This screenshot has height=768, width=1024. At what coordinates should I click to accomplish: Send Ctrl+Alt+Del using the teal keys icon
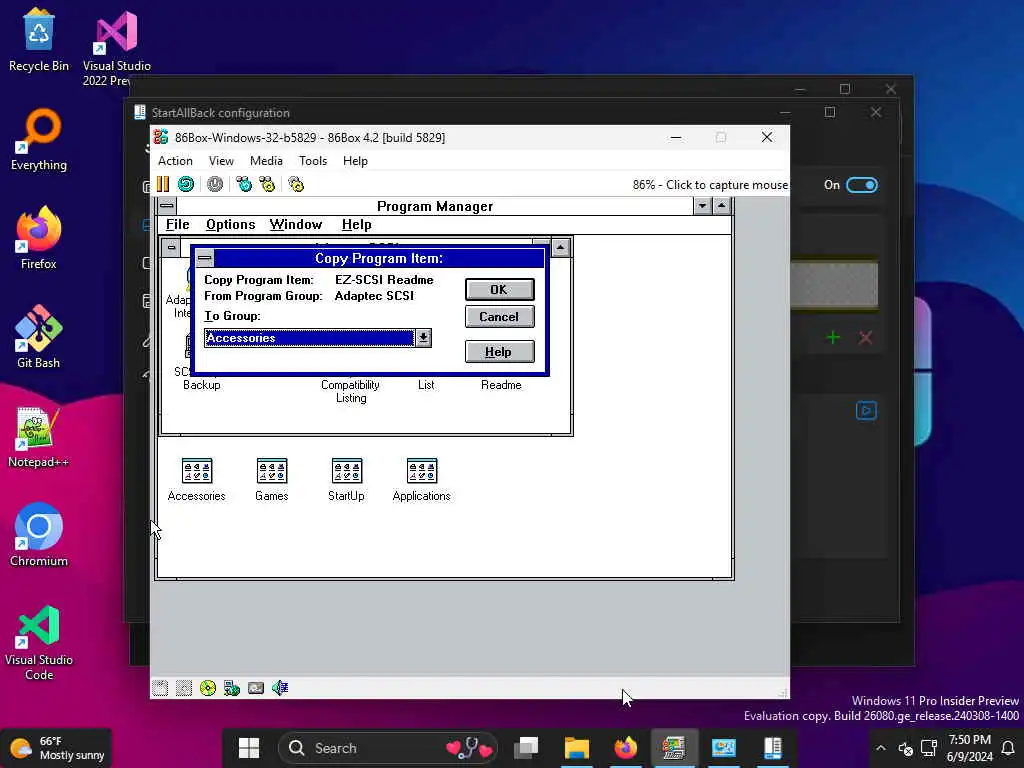click(x=244, y=184)
